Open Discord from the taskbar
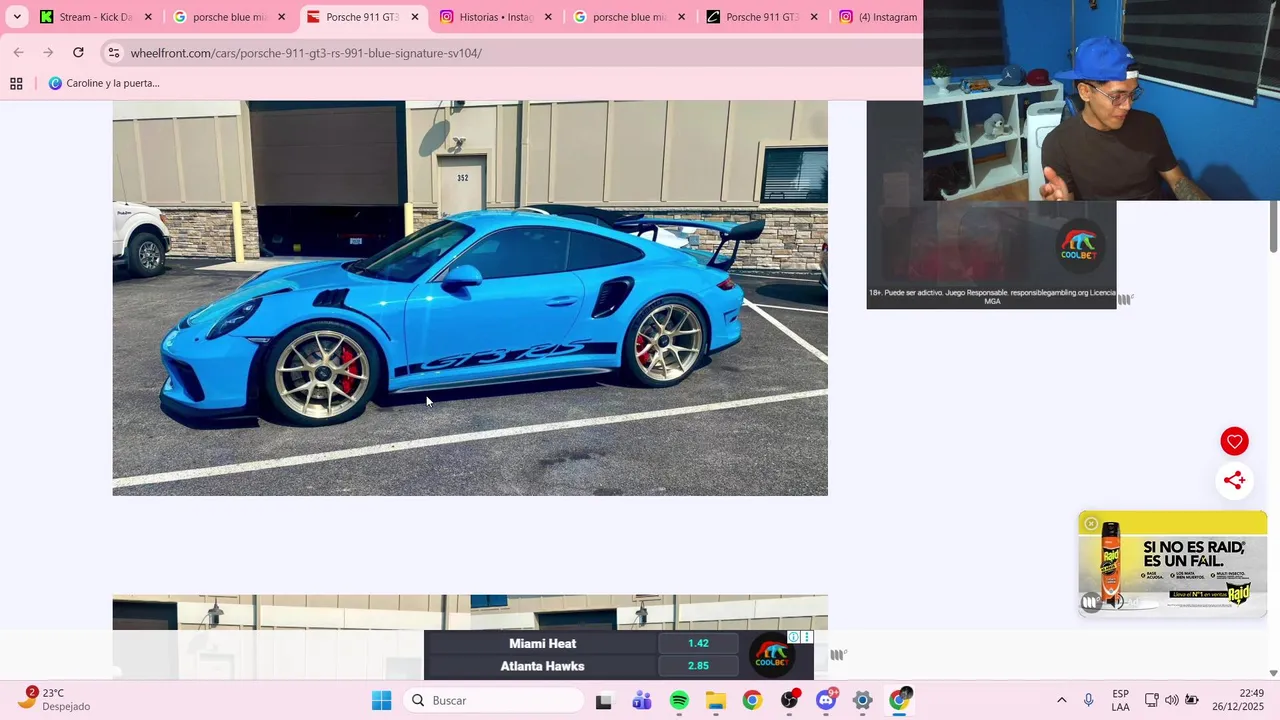The image size is (1280, 720). [x=826, y=701]
